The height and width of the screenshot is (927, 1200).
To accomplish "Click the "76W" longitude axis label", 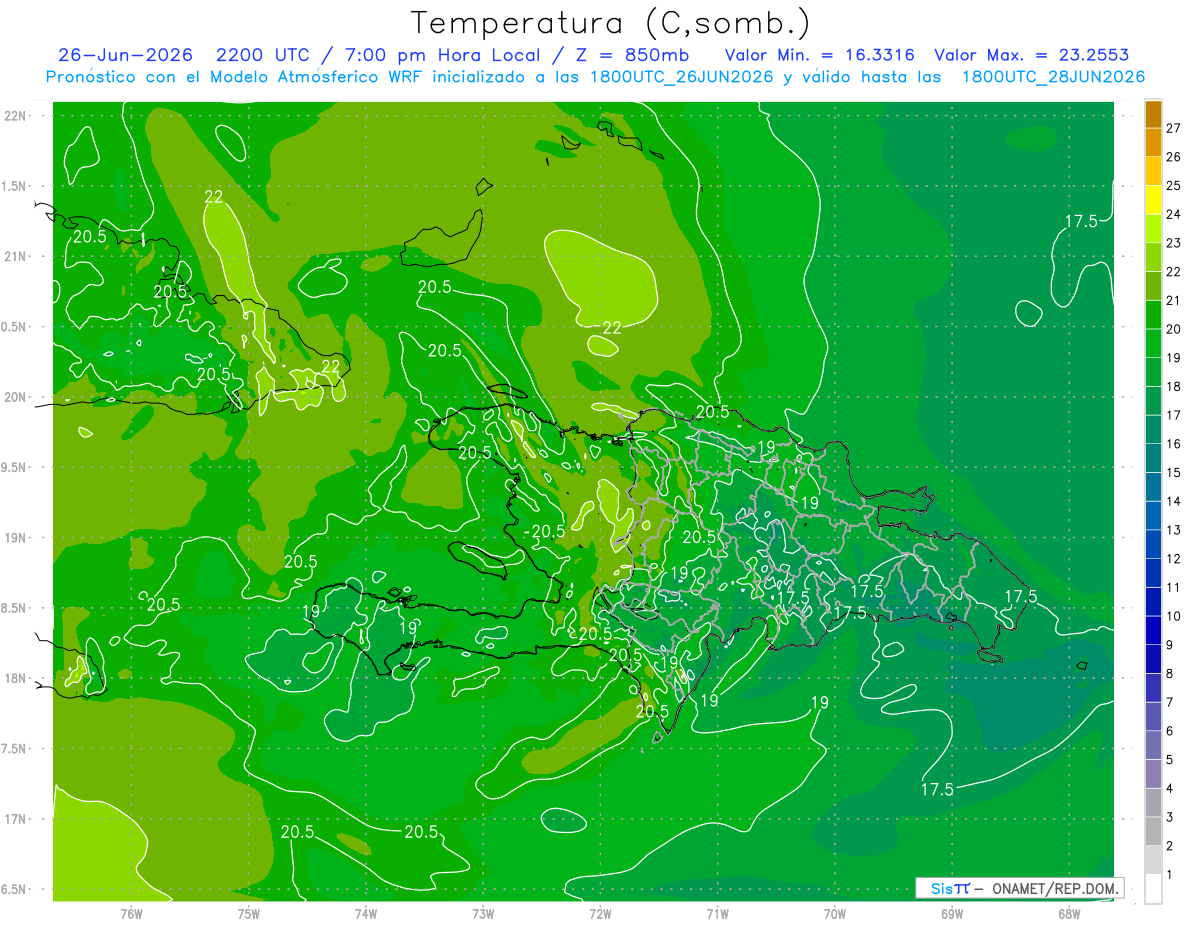I will click(131, 914).
